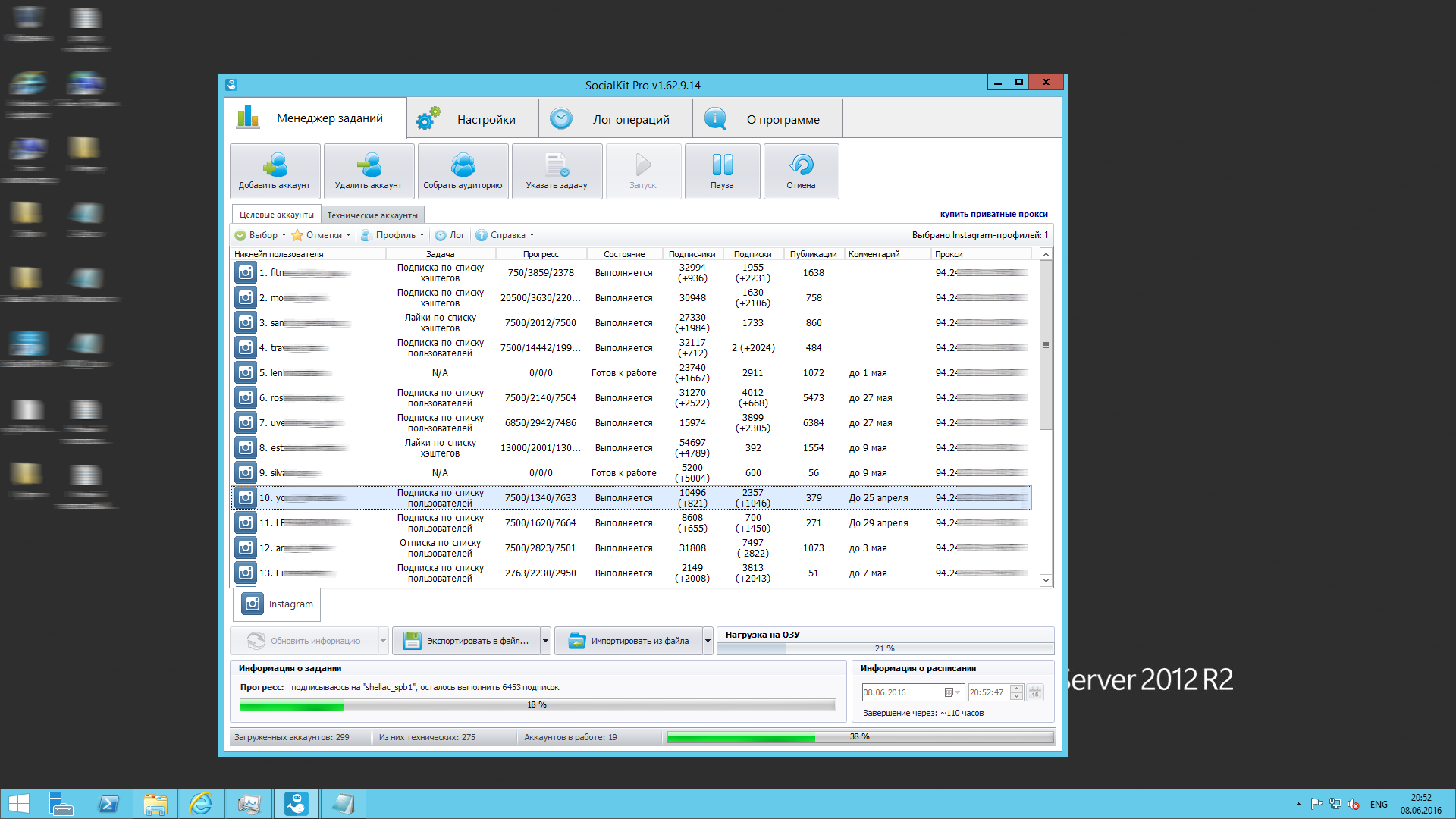
Task: Click the Нагрузка на ОЗУ bar at 21 %
Action: pos(885,648)
